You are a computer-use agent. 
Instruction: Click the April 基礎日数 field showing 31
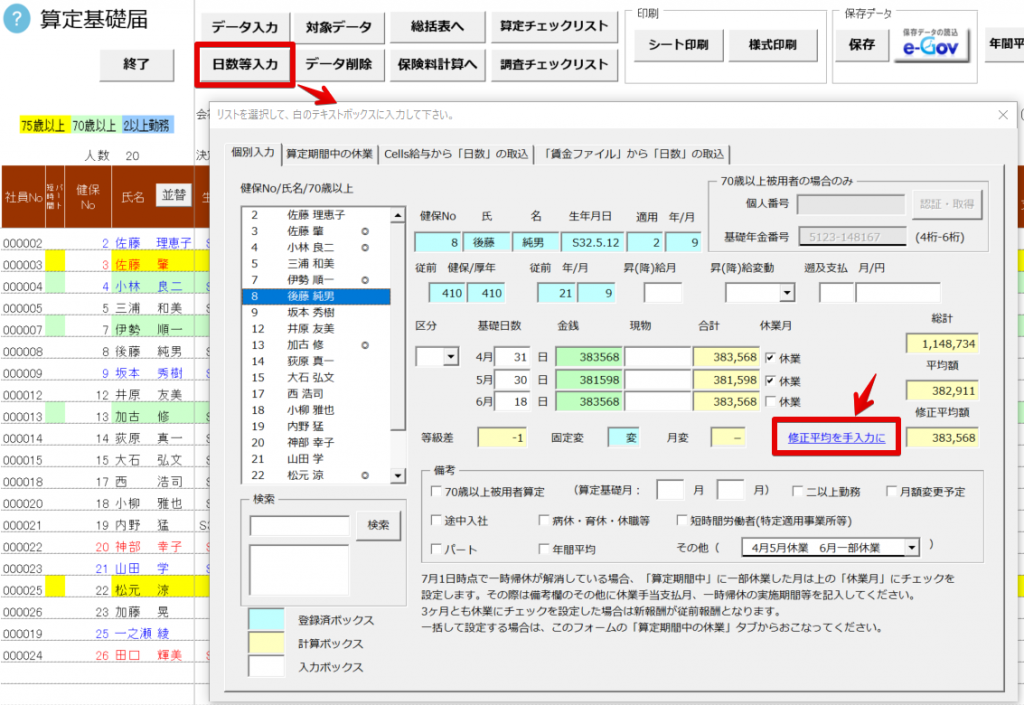click(513, 357)
